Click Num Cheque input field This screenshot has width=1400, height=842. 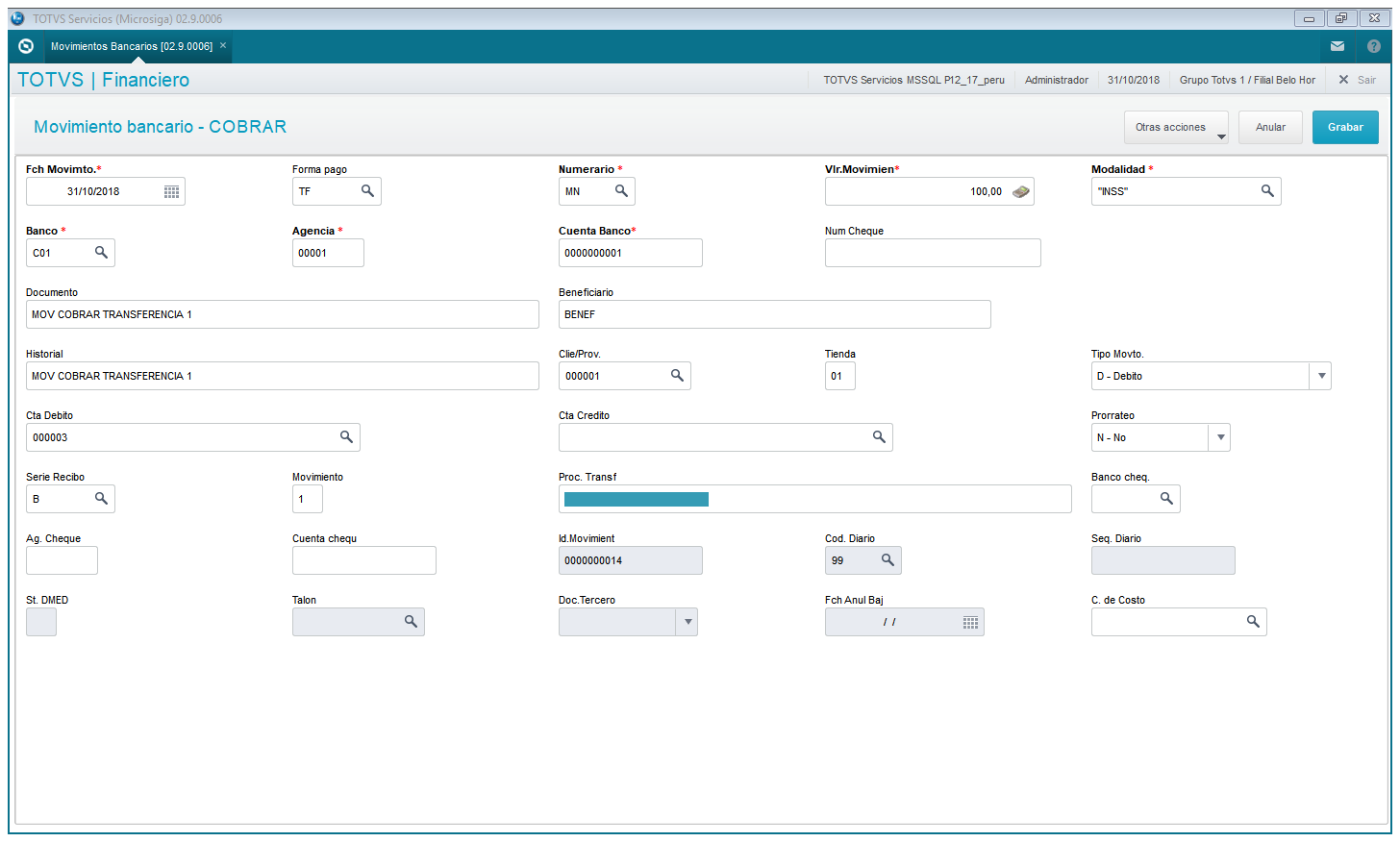pyautogui.click(x=933, y=253)
